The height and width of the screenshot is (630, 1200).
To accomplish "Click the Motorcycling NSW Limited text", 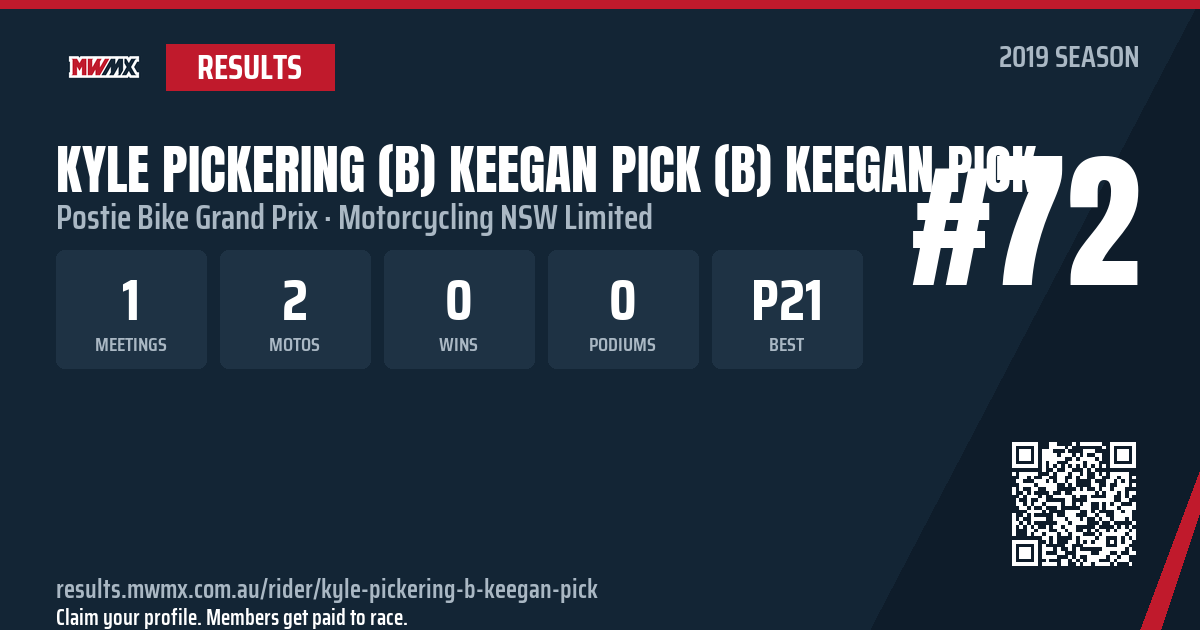I will coord(496,217).
